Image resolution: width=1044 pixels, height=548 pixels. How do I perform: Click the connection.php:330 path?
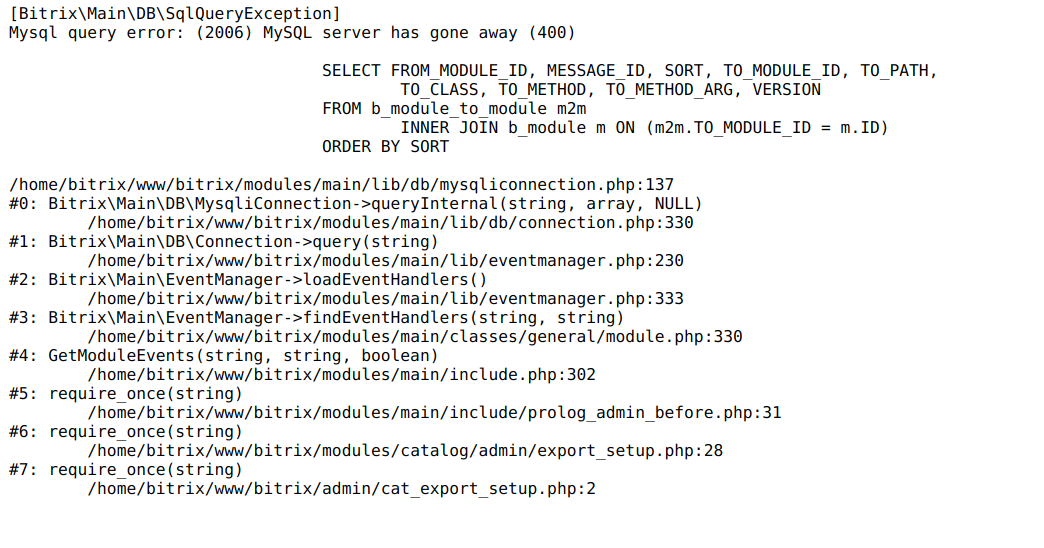point(390,222)
